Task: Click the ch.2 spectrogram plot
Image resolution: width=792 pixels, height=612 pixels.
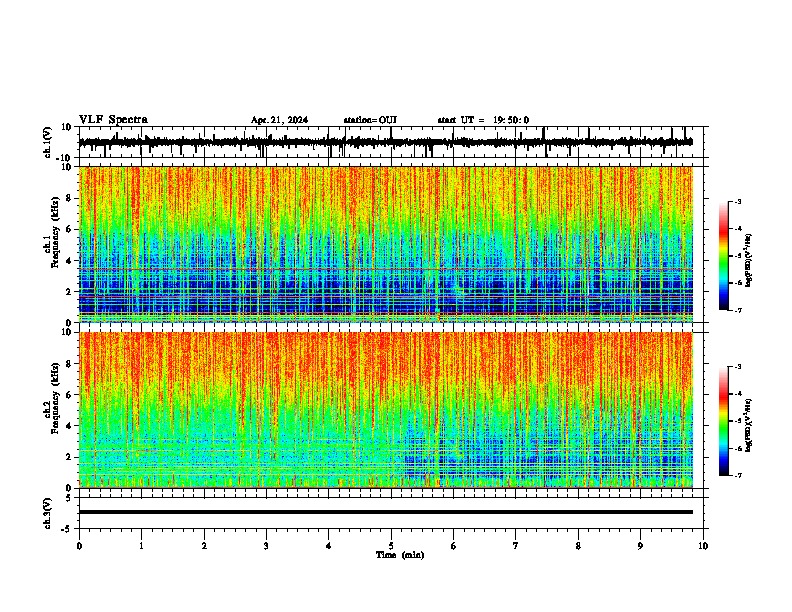Action: [385, 410]
